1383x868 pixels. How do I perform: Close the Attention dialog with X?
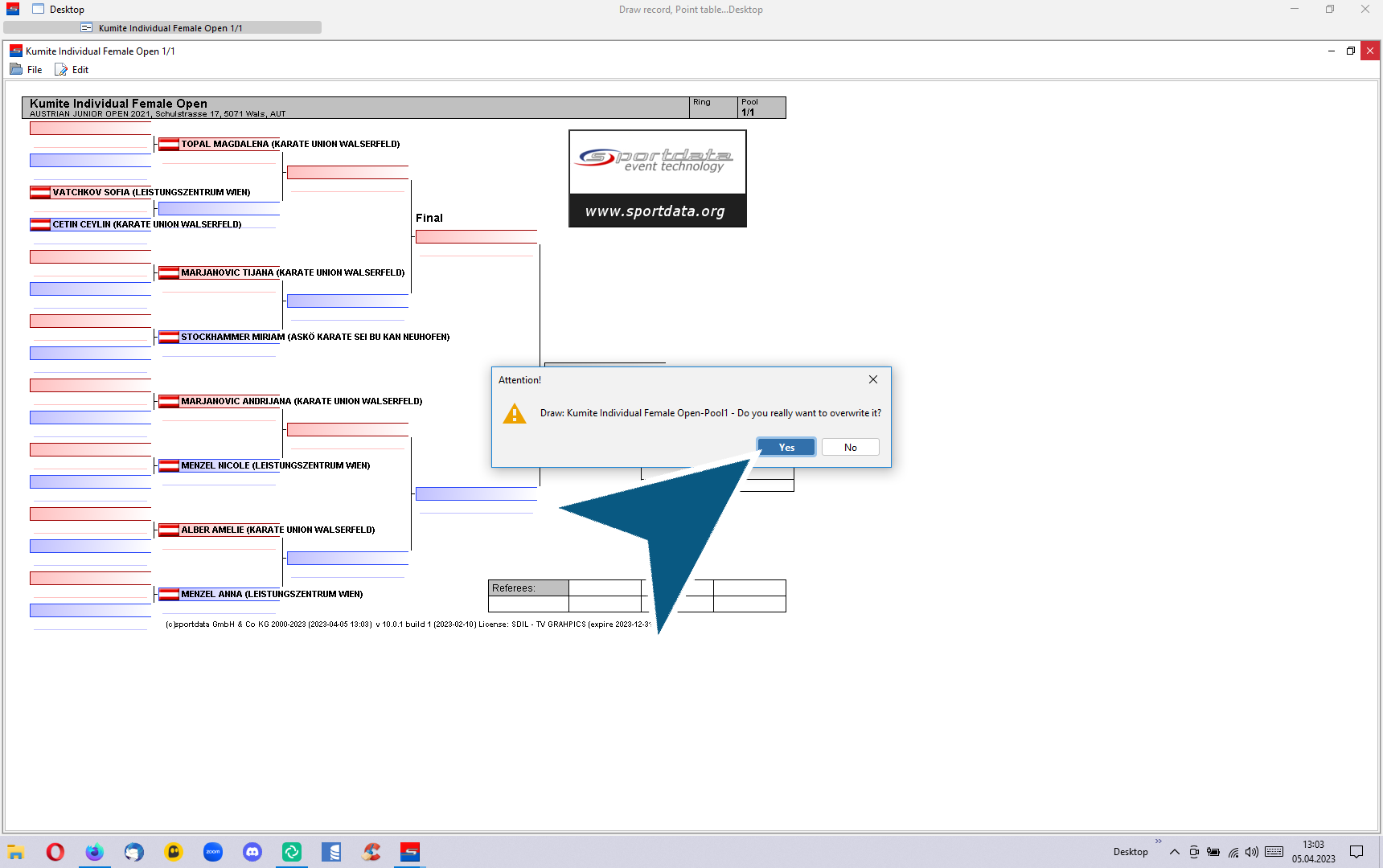(873, 379)
